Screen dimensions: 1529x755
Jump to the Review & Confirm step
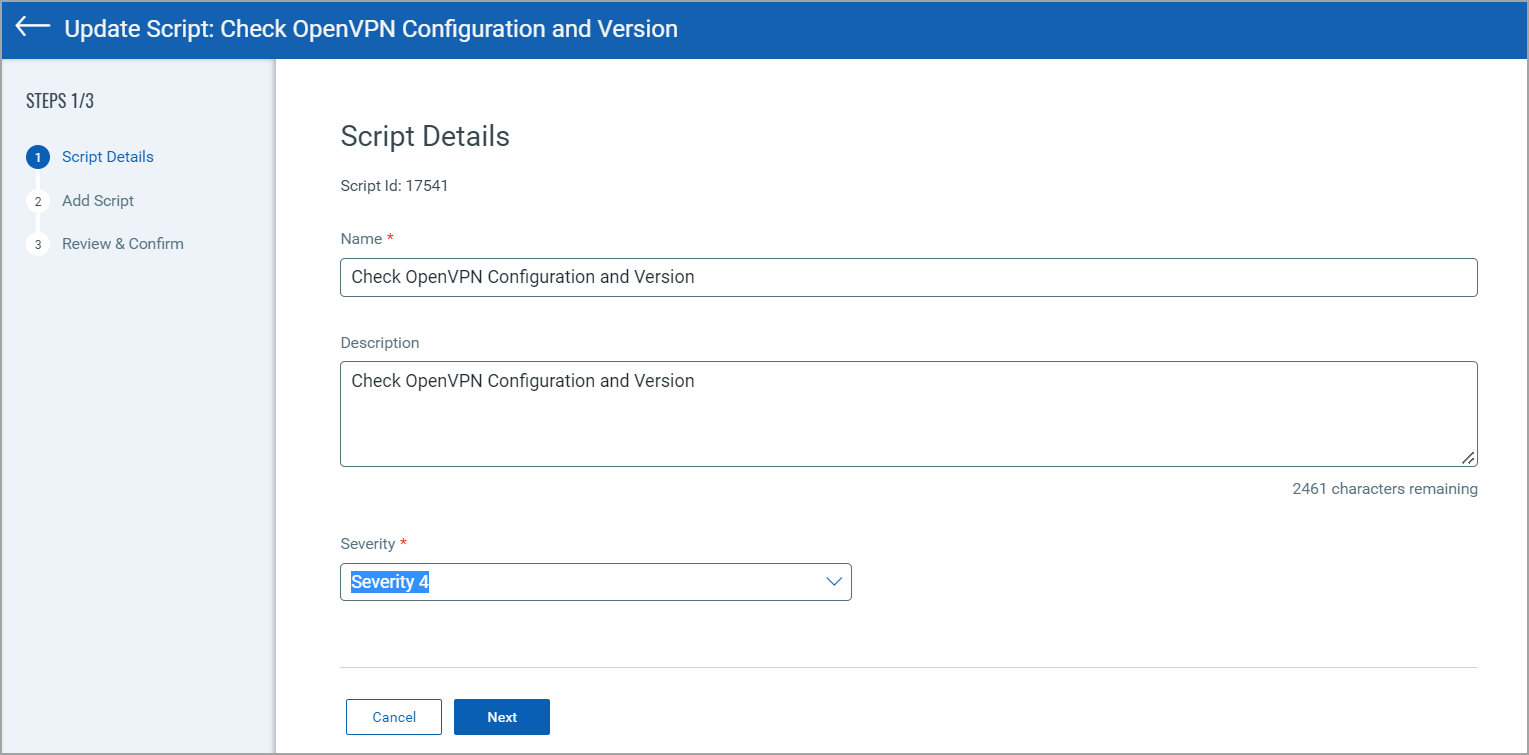(x=123, y=244)
